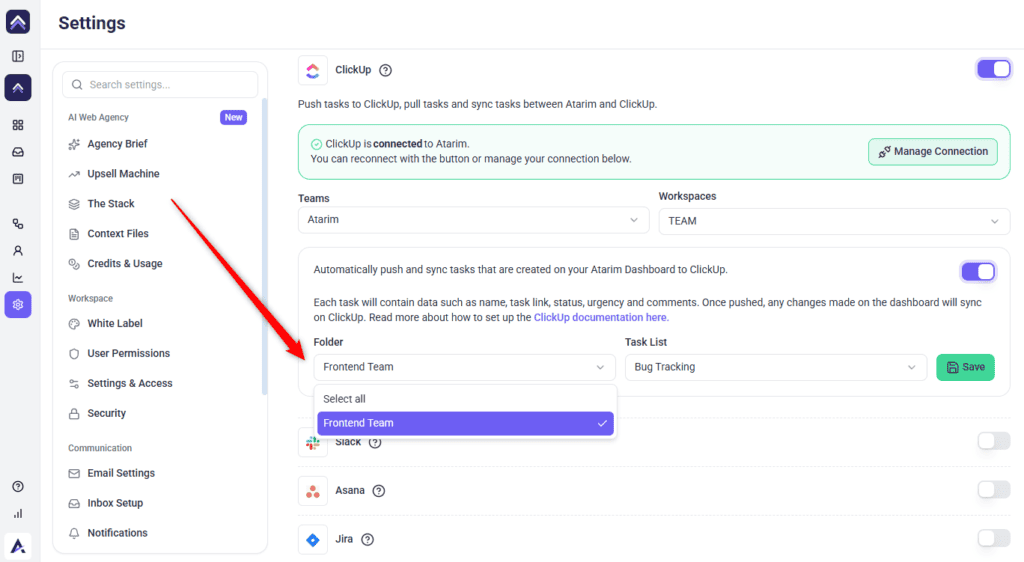This screenshot has height=562, width=1024.
Task: Collapse the Folder dropdown showing Frontend Team
Action: pyautogui.click(x=464, y=367)
